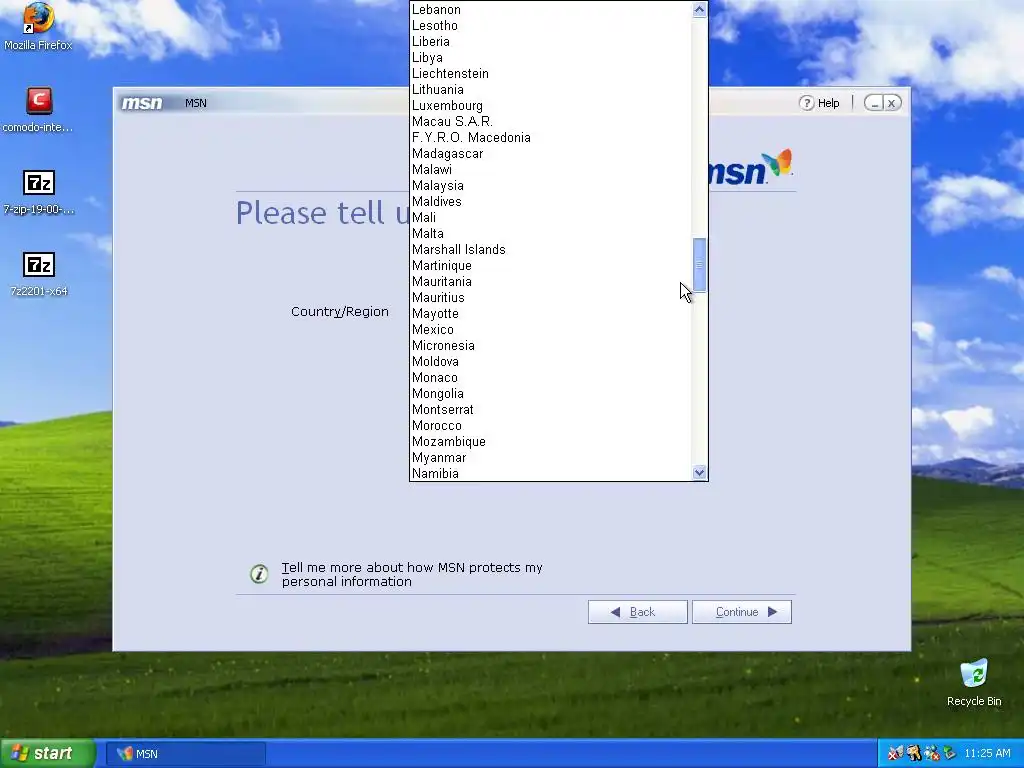Image resolution: width=1024 pixels, height=768 pixels.
Task: Choose Luxembourg in the list
Action: point(551,106)
